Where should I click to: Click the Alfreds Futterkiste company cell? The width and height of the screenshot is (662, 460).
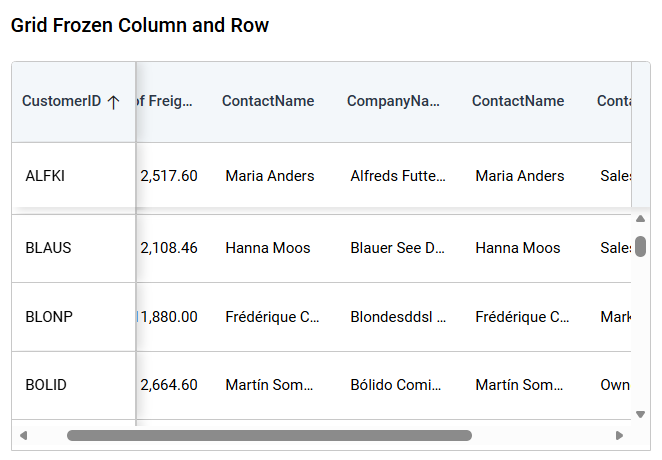point(398,176)
